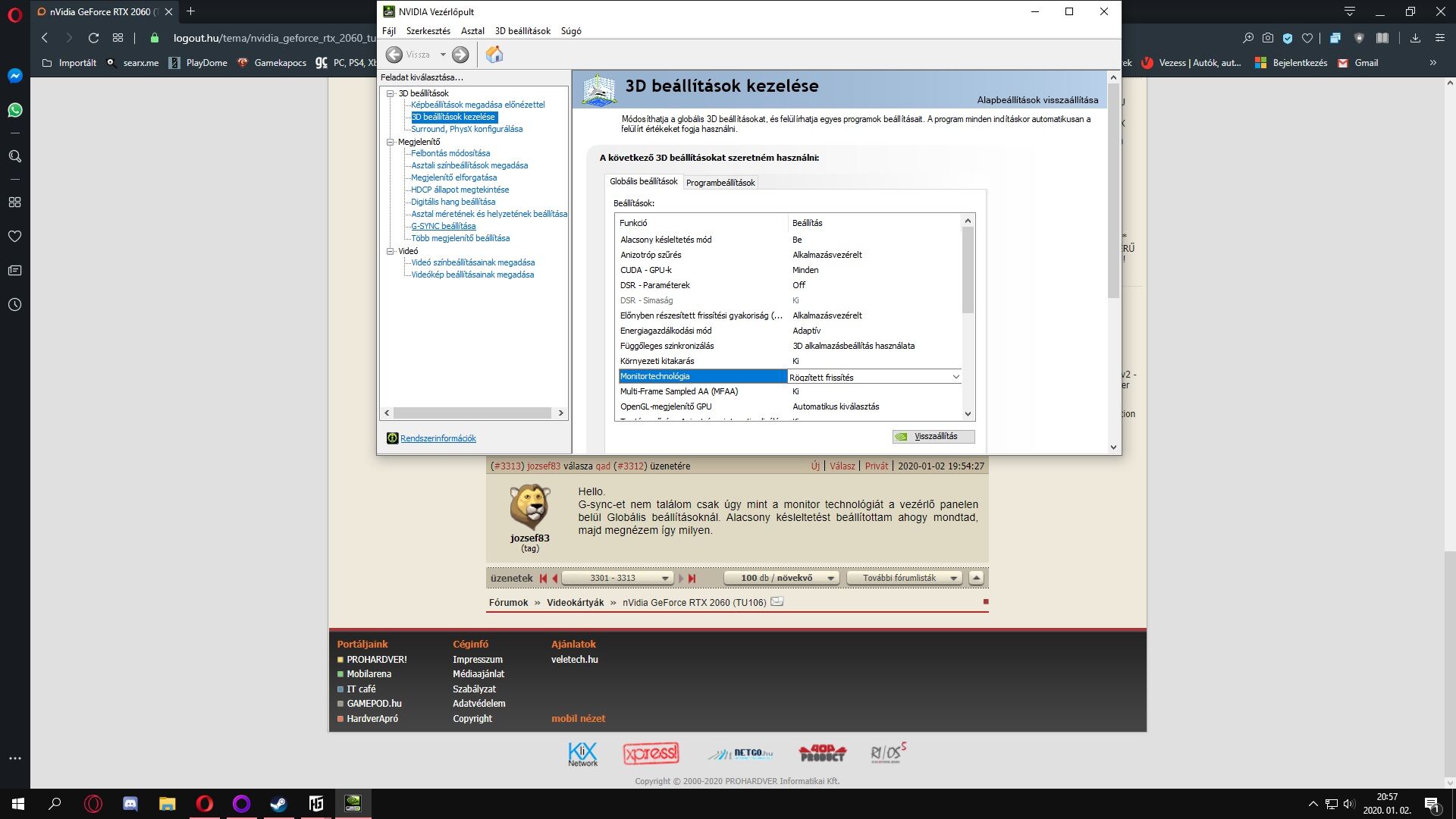The width and height of the screenshot is (1456, 819).
Task: Click the forward arrow icon in NVIDIA toolbar
Action: (x=460, y=55)
